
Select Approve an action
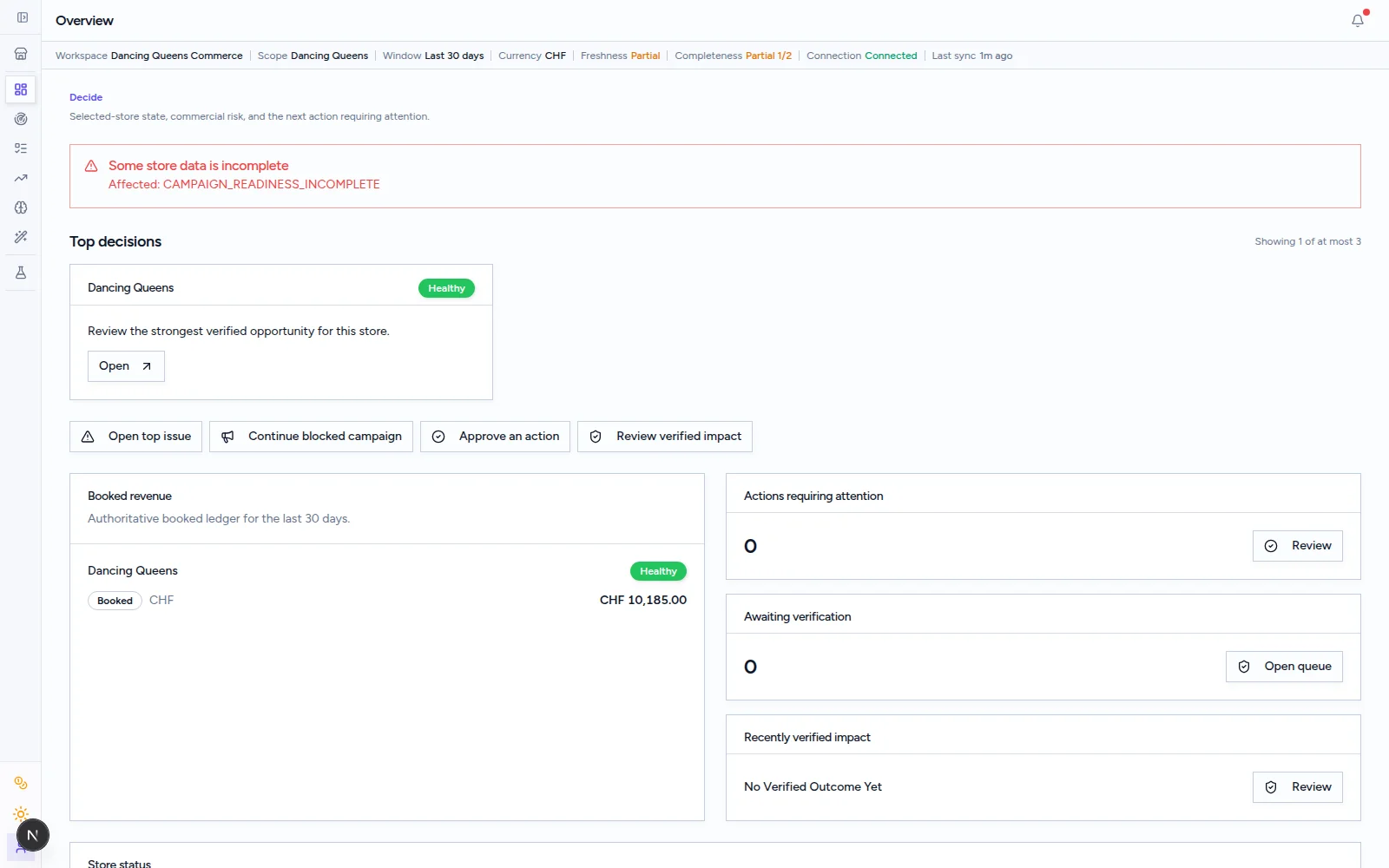495,437
